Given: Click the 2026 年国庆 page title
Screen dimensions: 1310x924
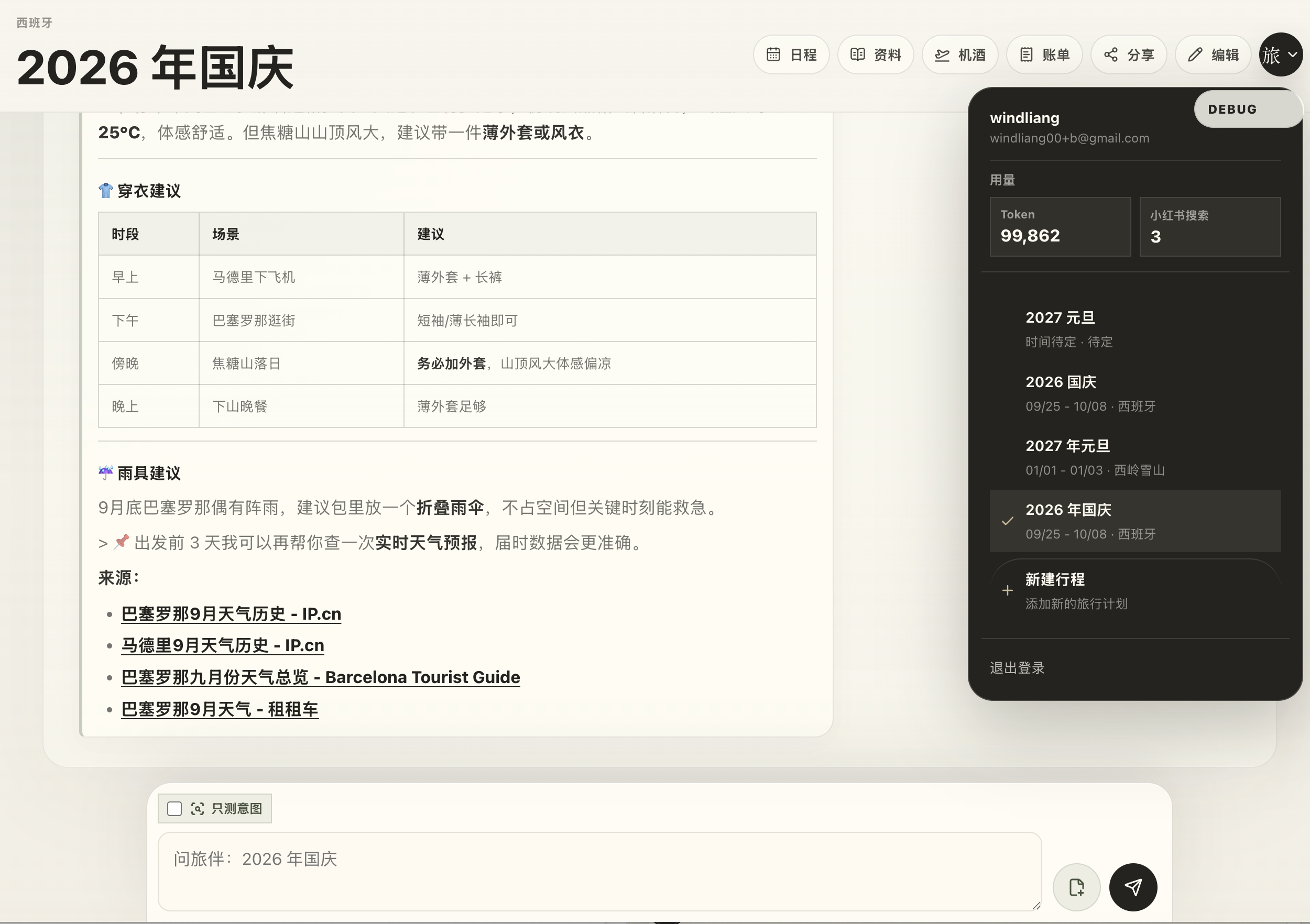Looking at the screenshot, I should coord(155,68).
